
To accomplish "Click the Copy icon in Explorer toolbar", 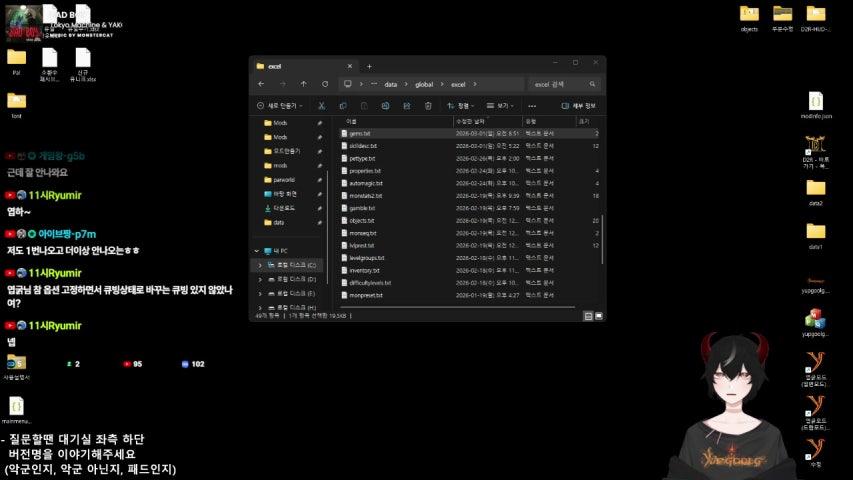I will pos(343,106).
